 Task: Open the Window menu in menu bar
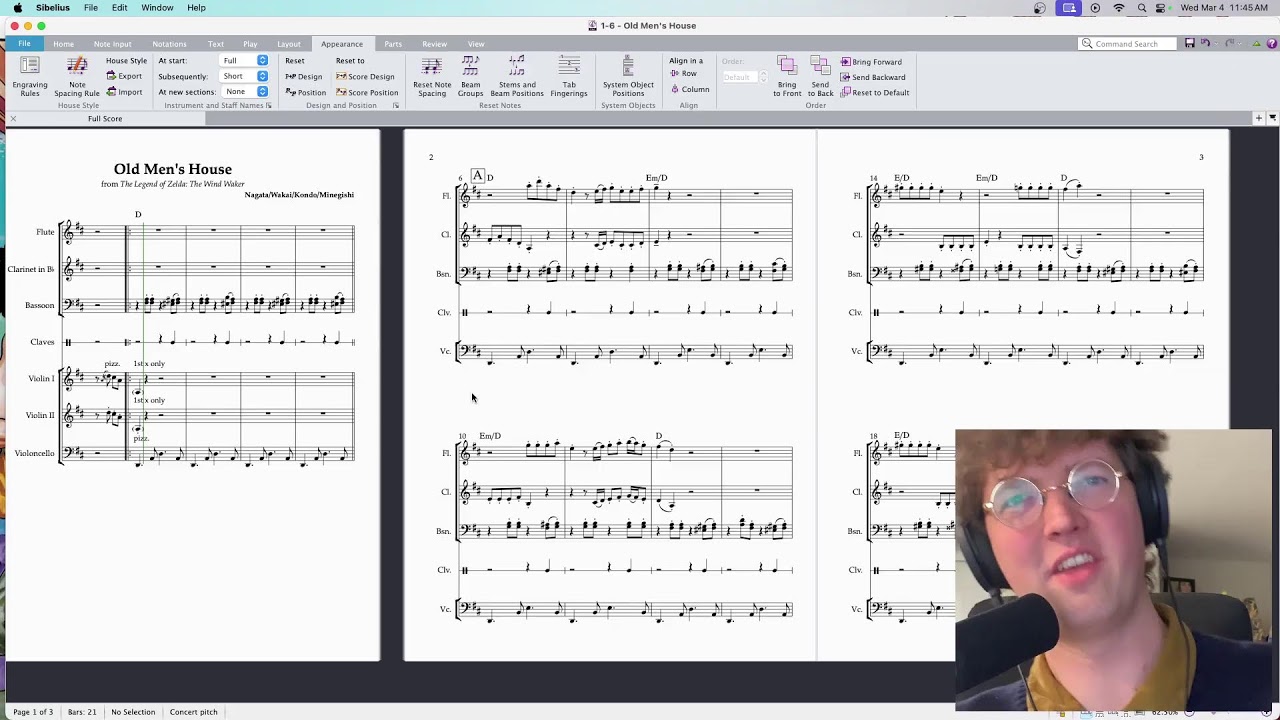point(157,8)
